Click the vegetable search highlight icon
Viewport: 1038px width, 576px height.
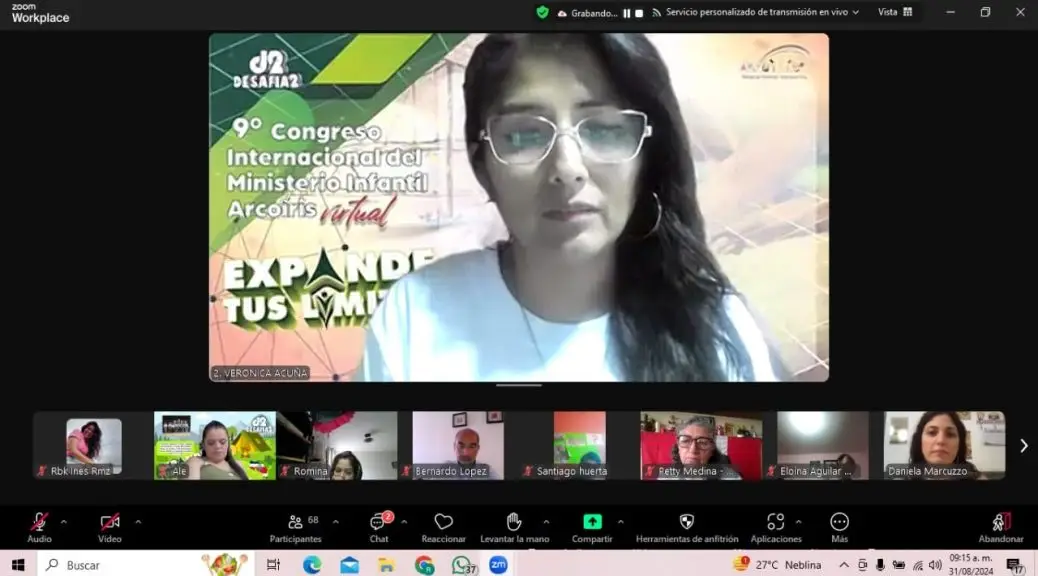224,564
